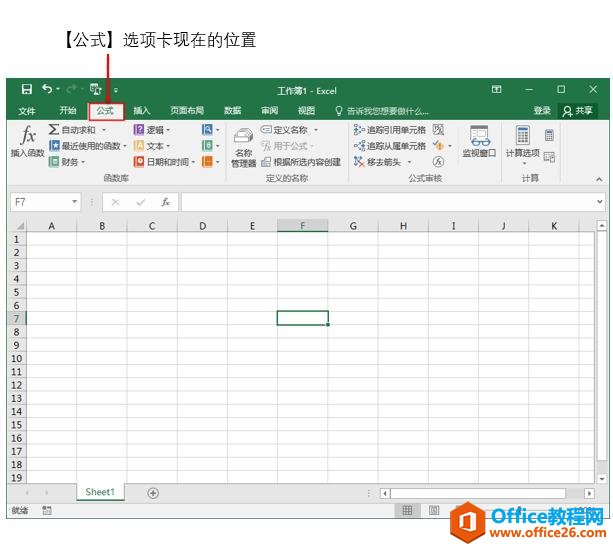This screenshot has width=613, height=550.
Task: Expand the formula bar chevron
Action: [600, 202]
